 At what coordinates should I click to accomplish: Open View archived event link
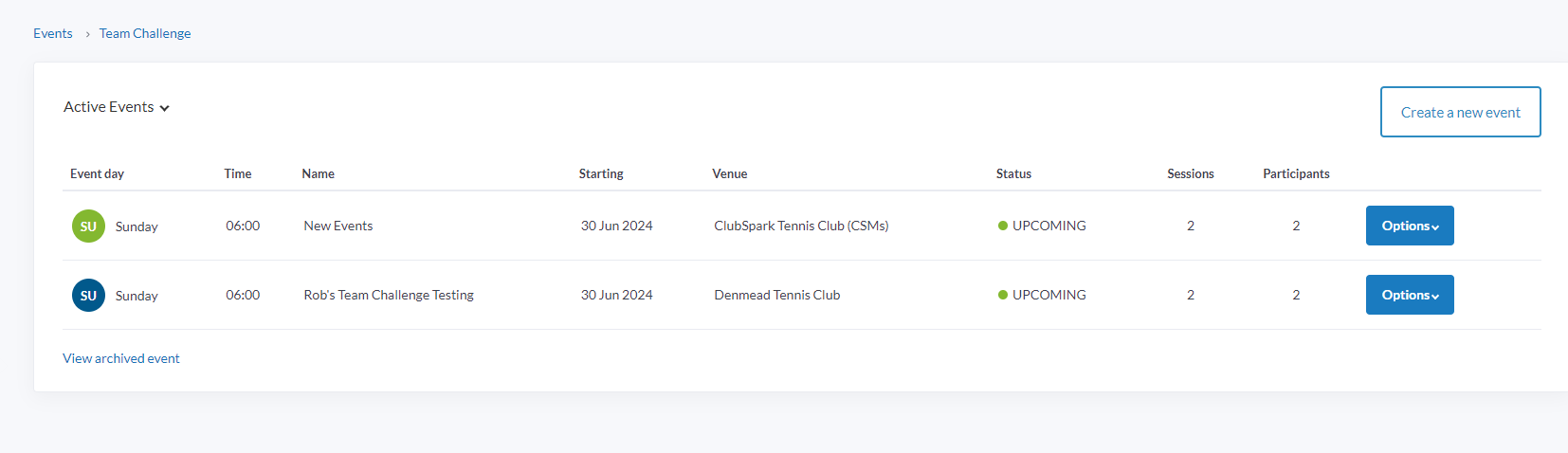click(121, 358)
